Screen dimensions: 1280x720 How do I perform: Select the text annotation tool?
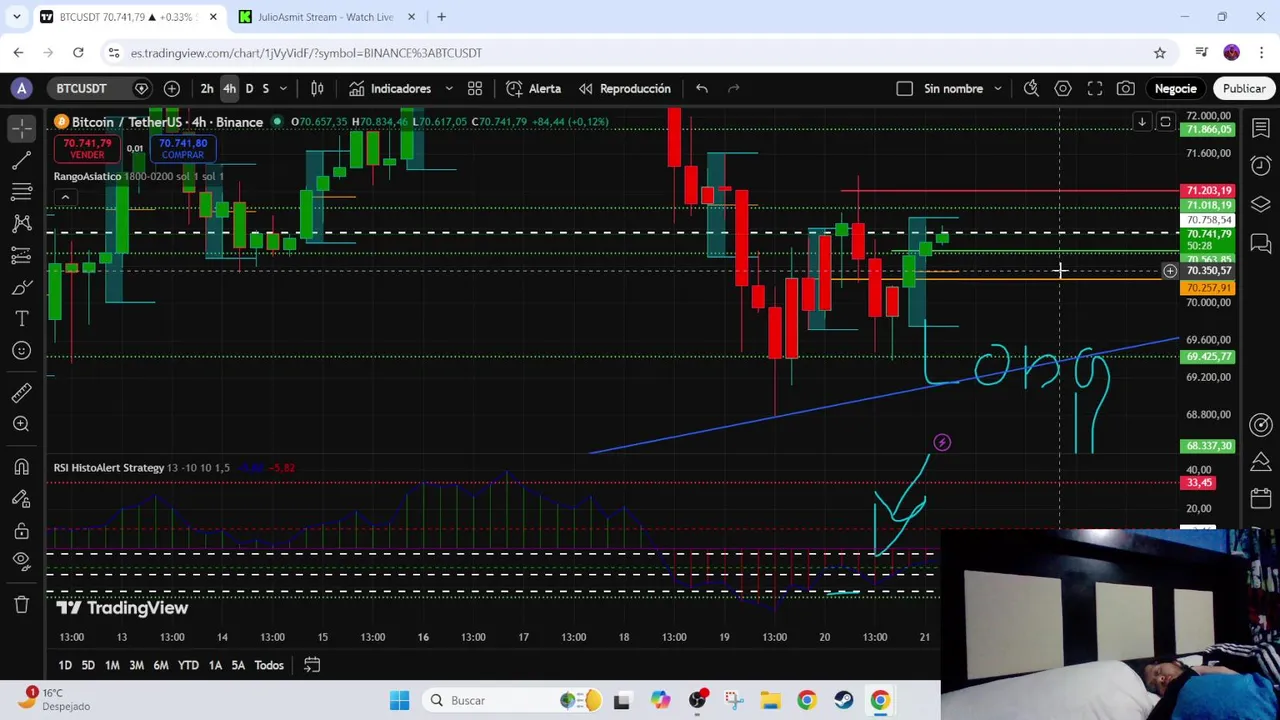click(22, 319)
